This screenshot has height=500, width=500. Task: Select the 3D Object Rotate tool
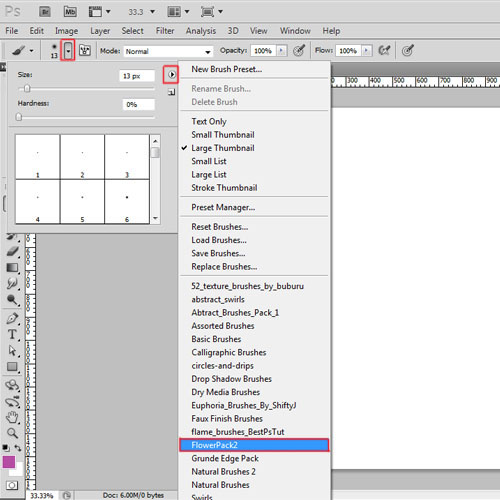13,385
